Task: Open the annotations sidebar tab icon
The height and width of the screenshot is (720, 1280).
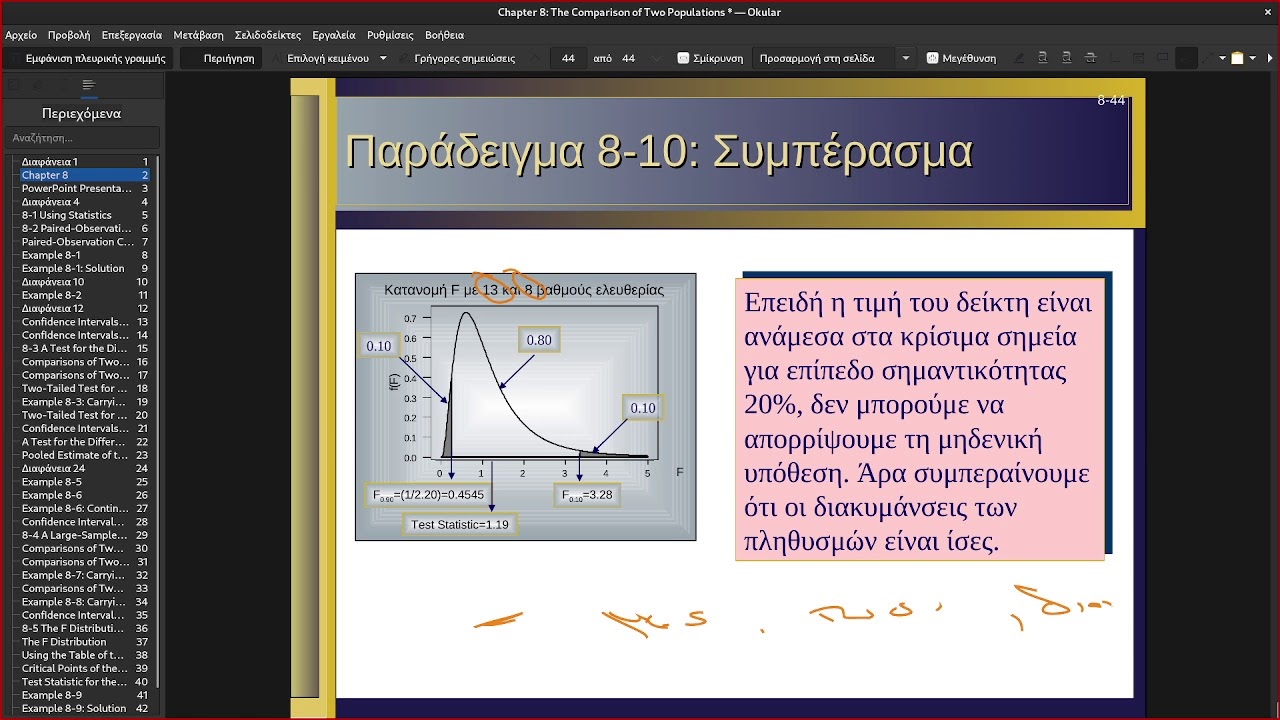Action: pos(38,85)
